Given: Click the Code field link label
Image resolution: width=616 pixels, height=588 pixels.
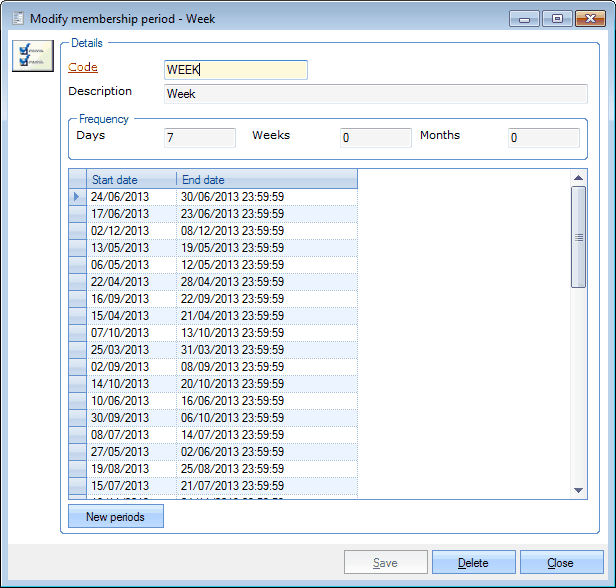Looking at the screenshot, I should [83, 68].
